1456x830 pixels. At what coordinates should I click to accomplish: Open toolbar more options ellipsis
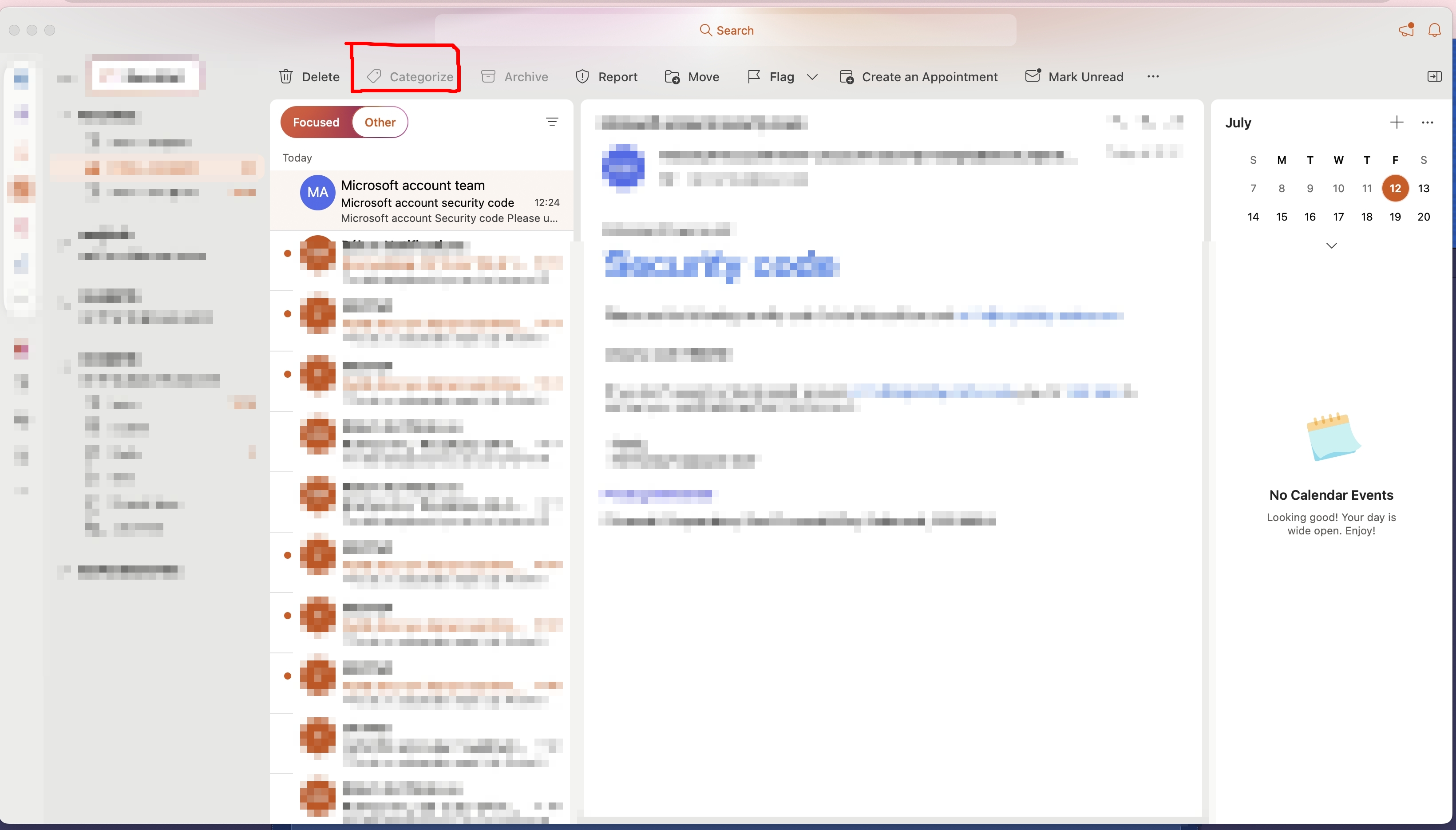tap(1153, 76)
